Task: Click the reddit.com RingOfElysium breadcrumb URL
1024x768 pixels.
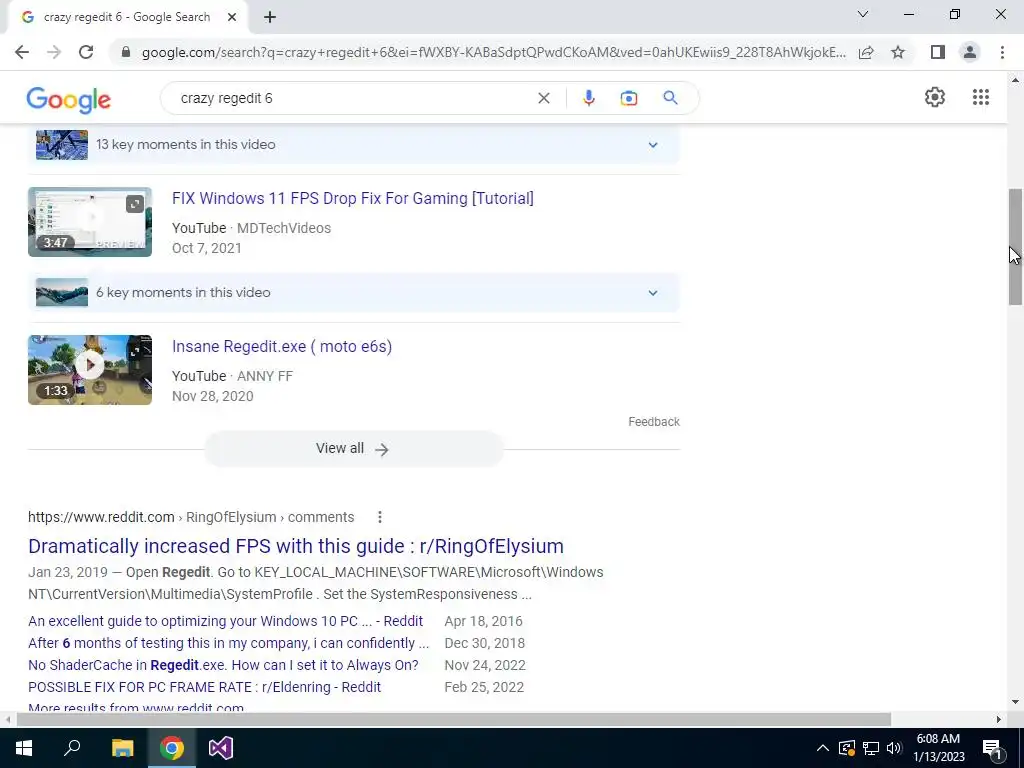Action: point(191,517)
